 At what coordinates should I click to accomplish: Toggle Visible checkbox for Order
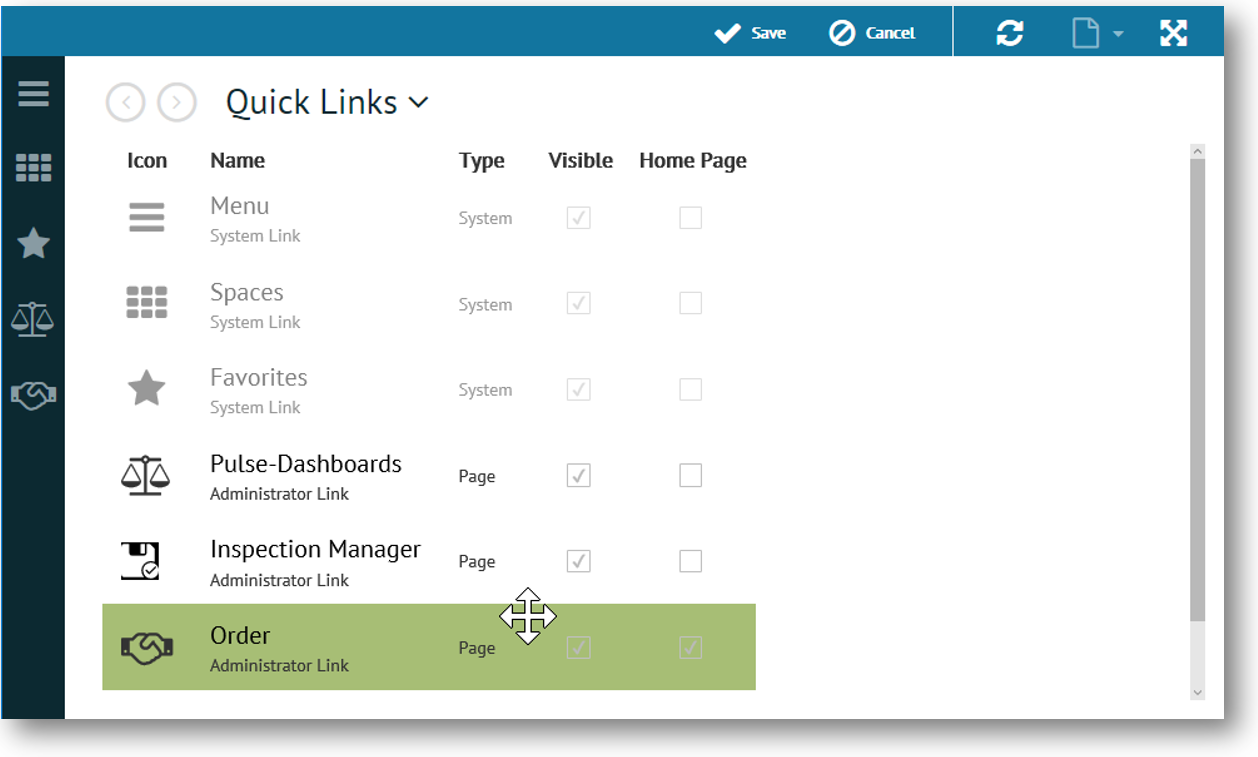coord(578,648)
